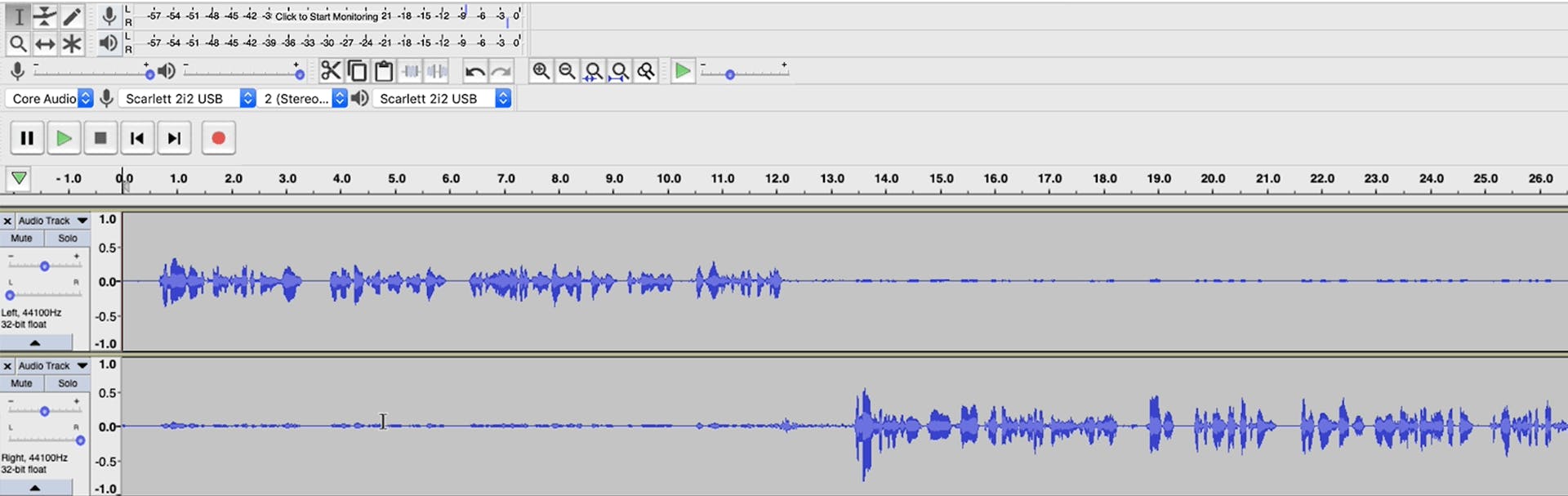Choose the Time Shift tool
Image resolution: width=1568 pixels, height=496 pixels.
pyautogui.click(x=45, y=44)
